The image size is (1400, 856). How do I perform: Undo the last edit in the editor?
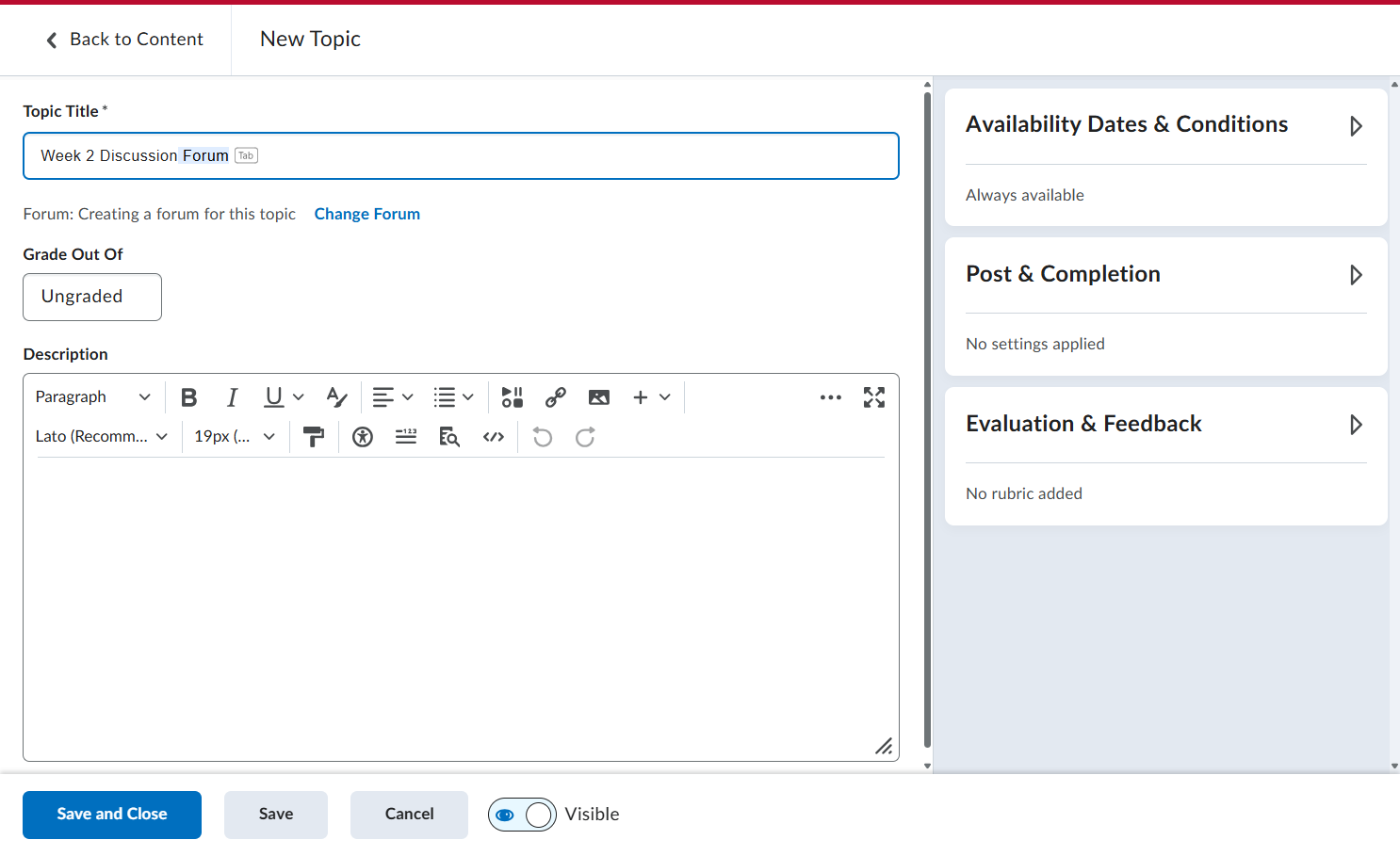(543, 437)
